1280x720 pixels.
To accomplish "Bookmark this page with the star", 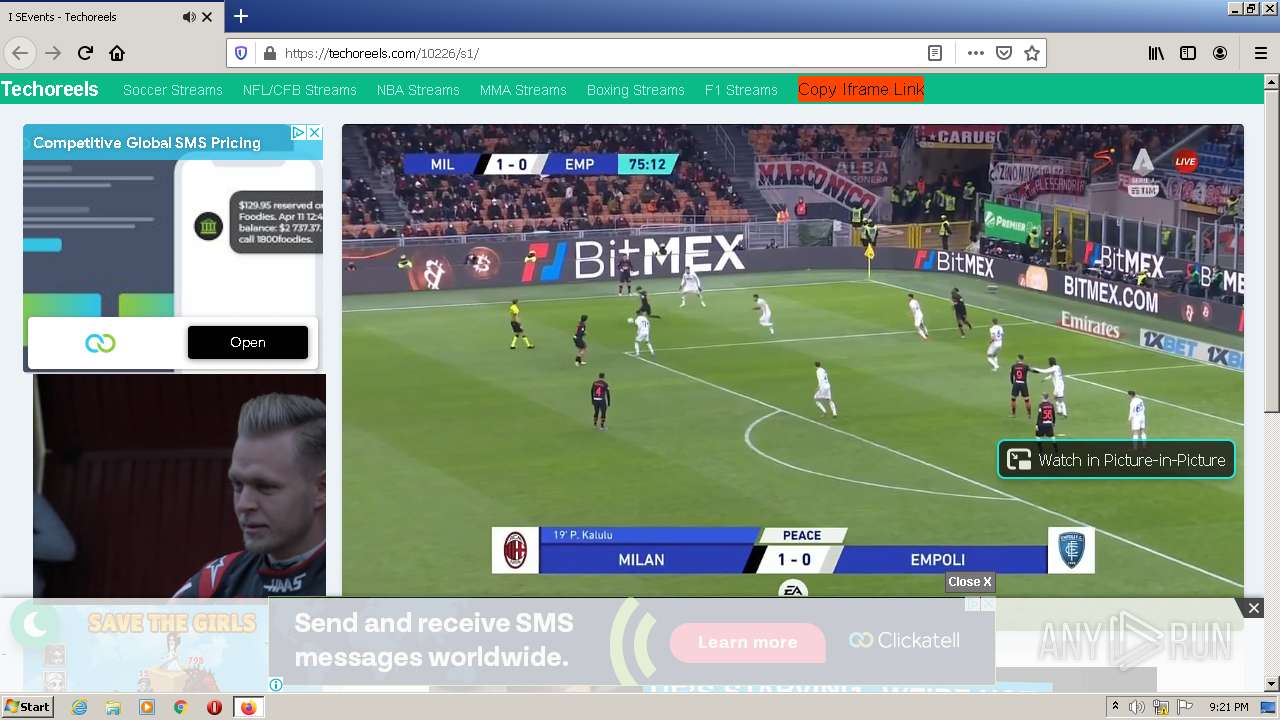I will click(x=1032, y=53).
